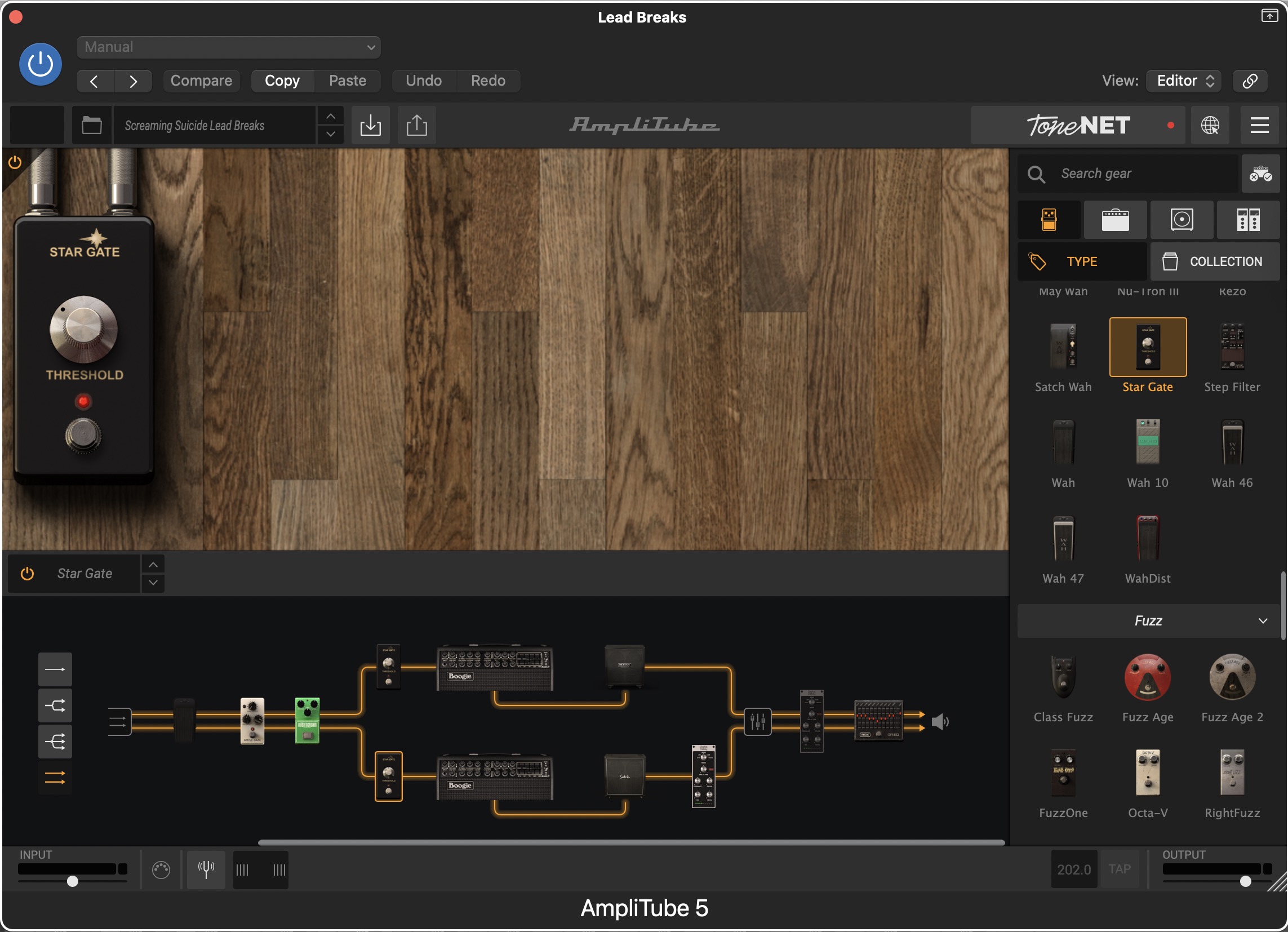Go to next preset arrow
Viewport: 1288px width, 932px height.
click(x=133, y=81)
